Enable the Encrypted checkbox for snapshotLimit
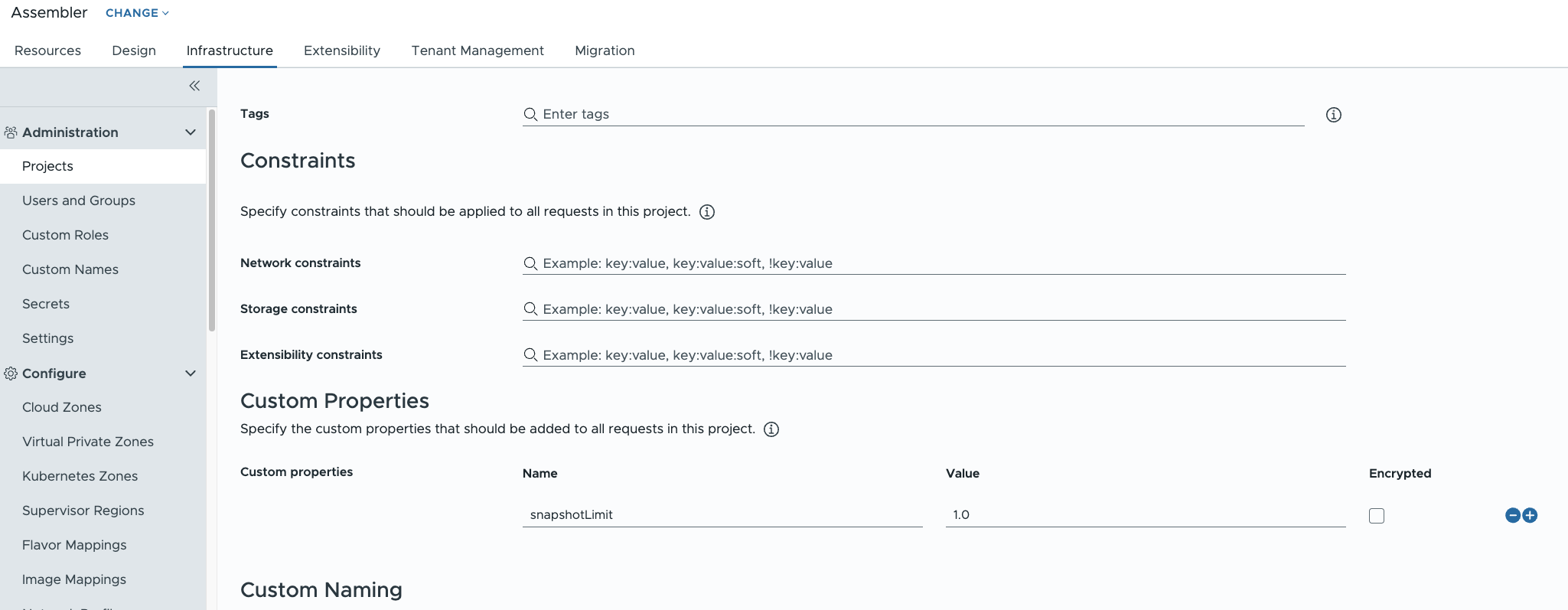This screenshot has width=1568, height=610. pos(1377,516)
